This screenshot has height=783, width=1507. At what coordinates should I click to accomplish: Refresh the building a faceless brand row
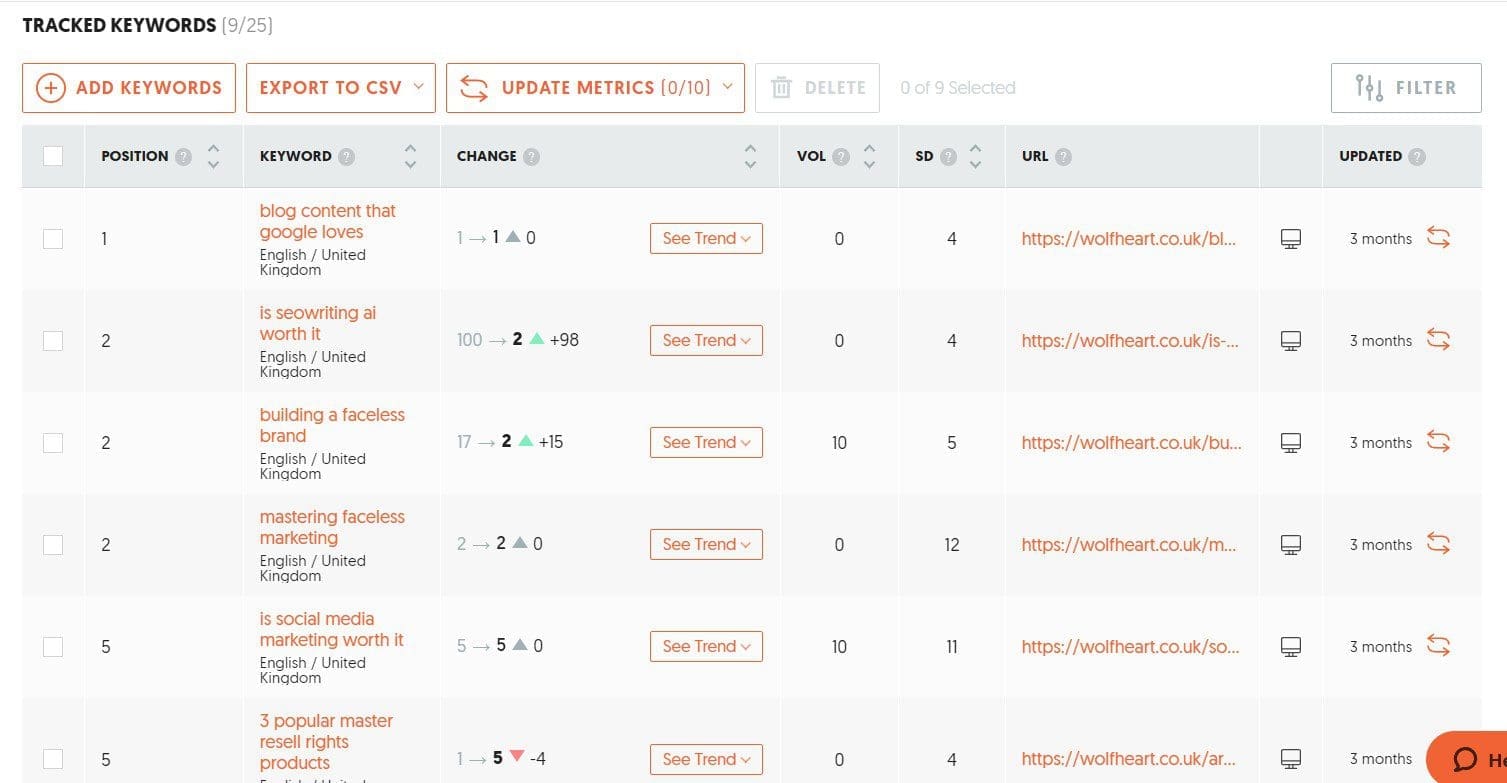(1438, 442)
